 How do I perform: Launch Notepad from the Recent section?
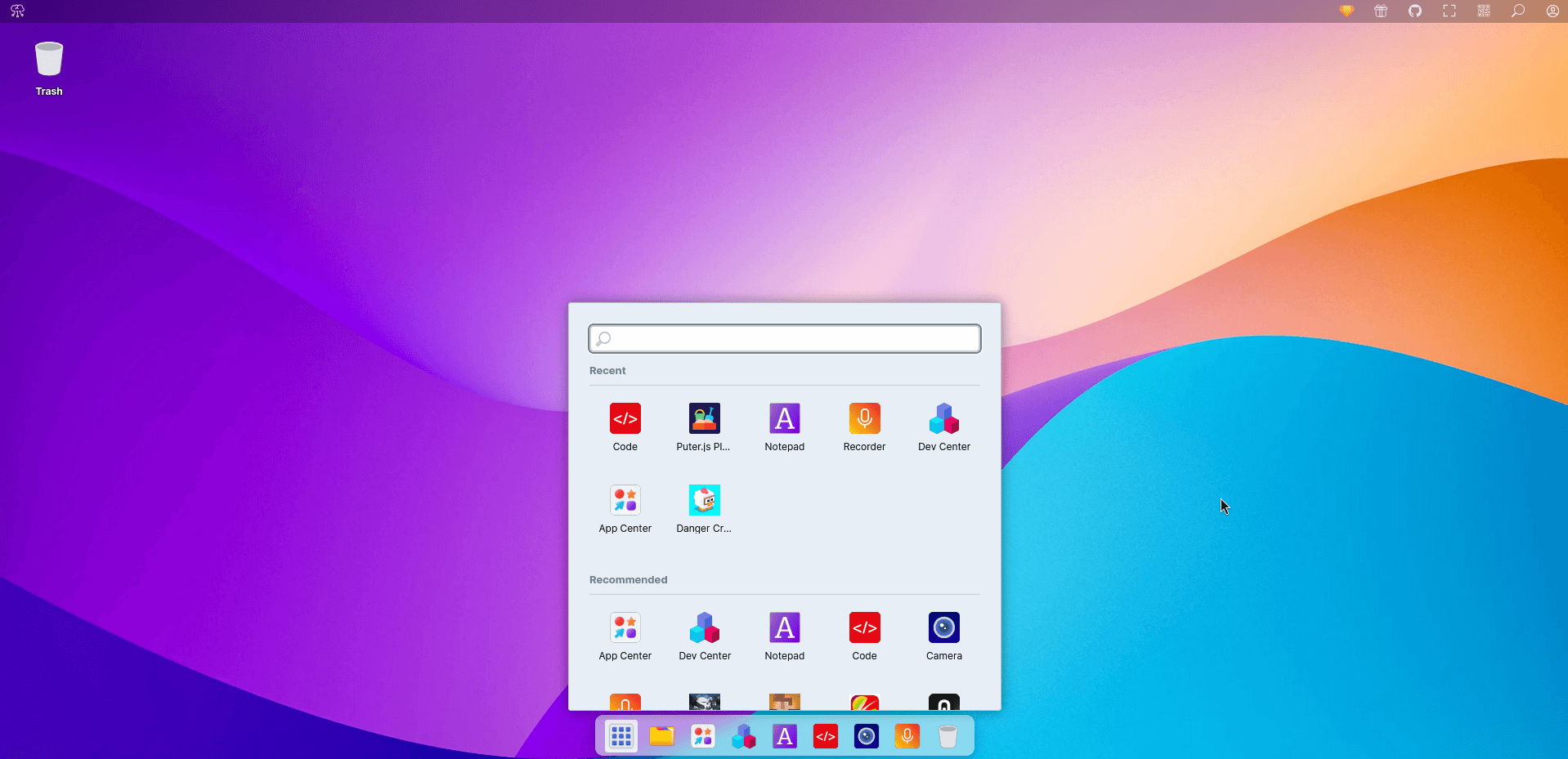(x=784, y=419)
